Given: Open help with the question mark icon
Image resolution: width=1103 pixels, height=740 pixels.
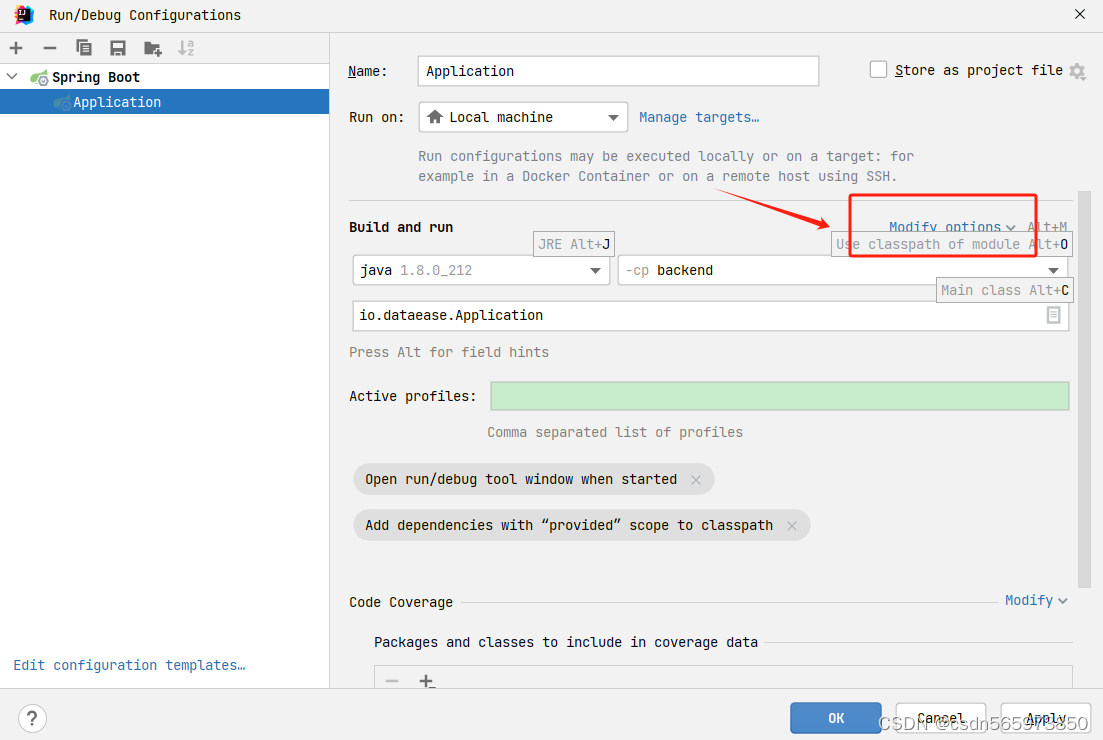Looking at the screenshot, I should pyautogui.click(x=32, y=718).
